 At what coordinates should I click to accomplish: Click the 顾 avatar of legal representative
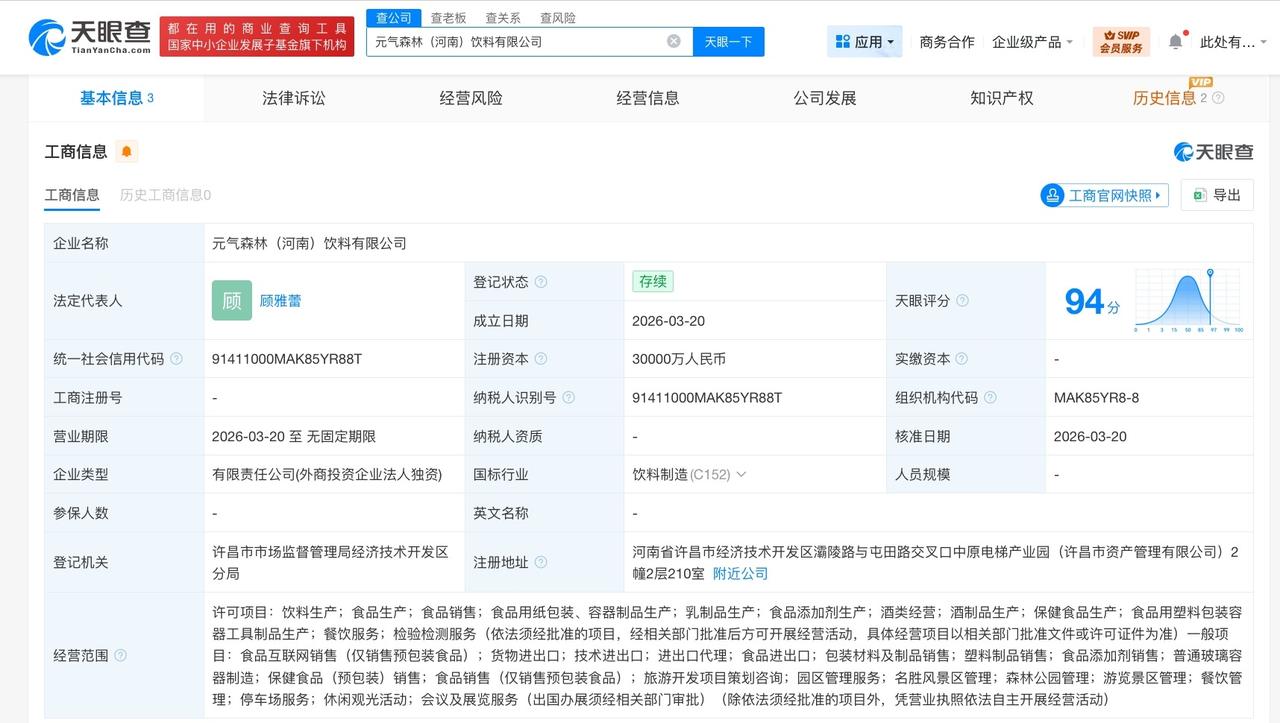[231, 300]
